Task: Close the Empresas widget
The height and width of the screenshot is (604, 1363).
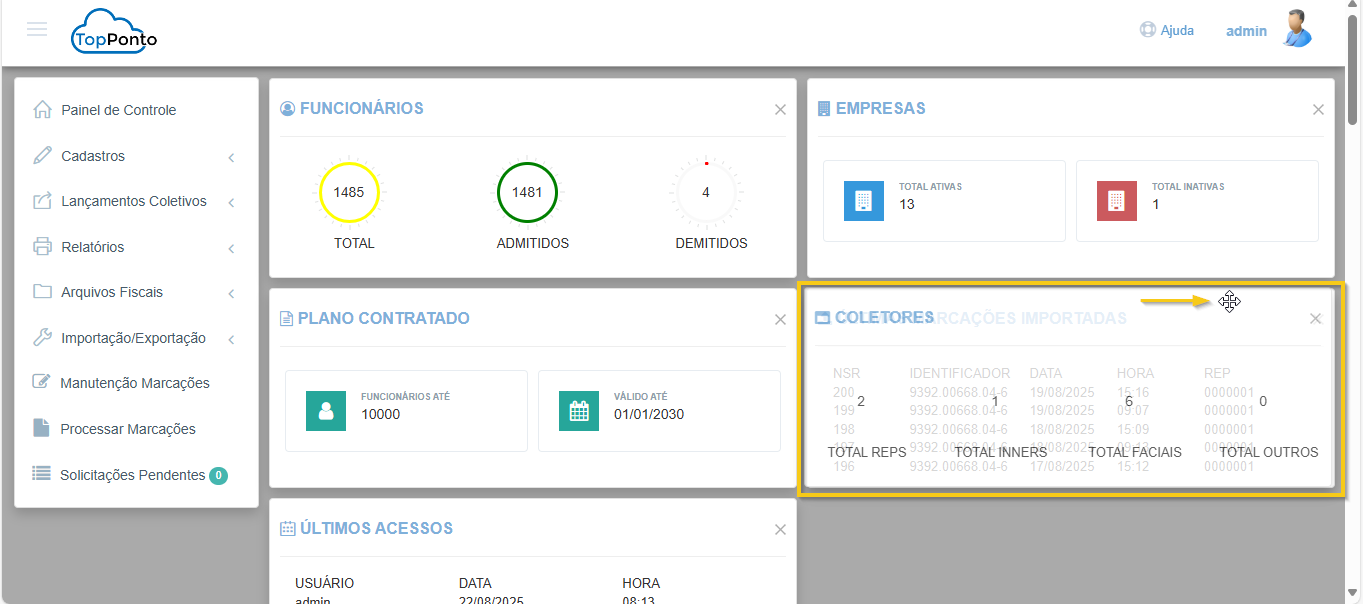Action: click(1318, 110)
